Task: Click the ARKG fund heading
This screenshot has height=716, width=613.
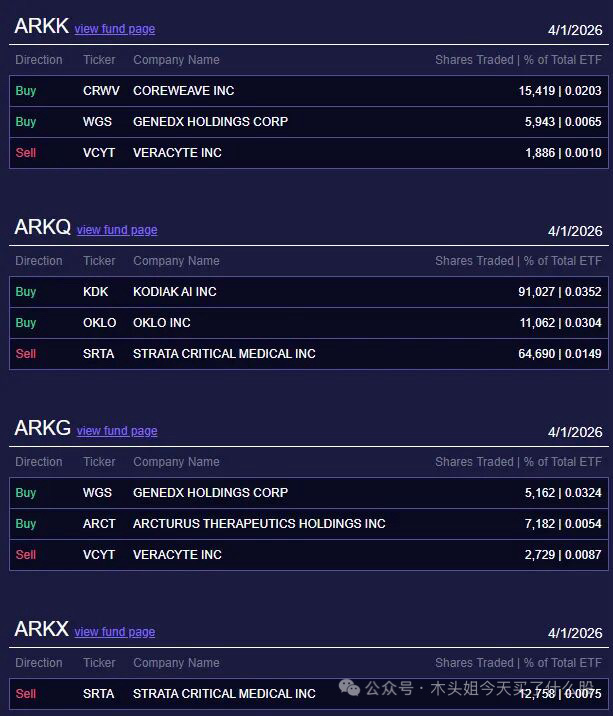Action: pos(42,428)
